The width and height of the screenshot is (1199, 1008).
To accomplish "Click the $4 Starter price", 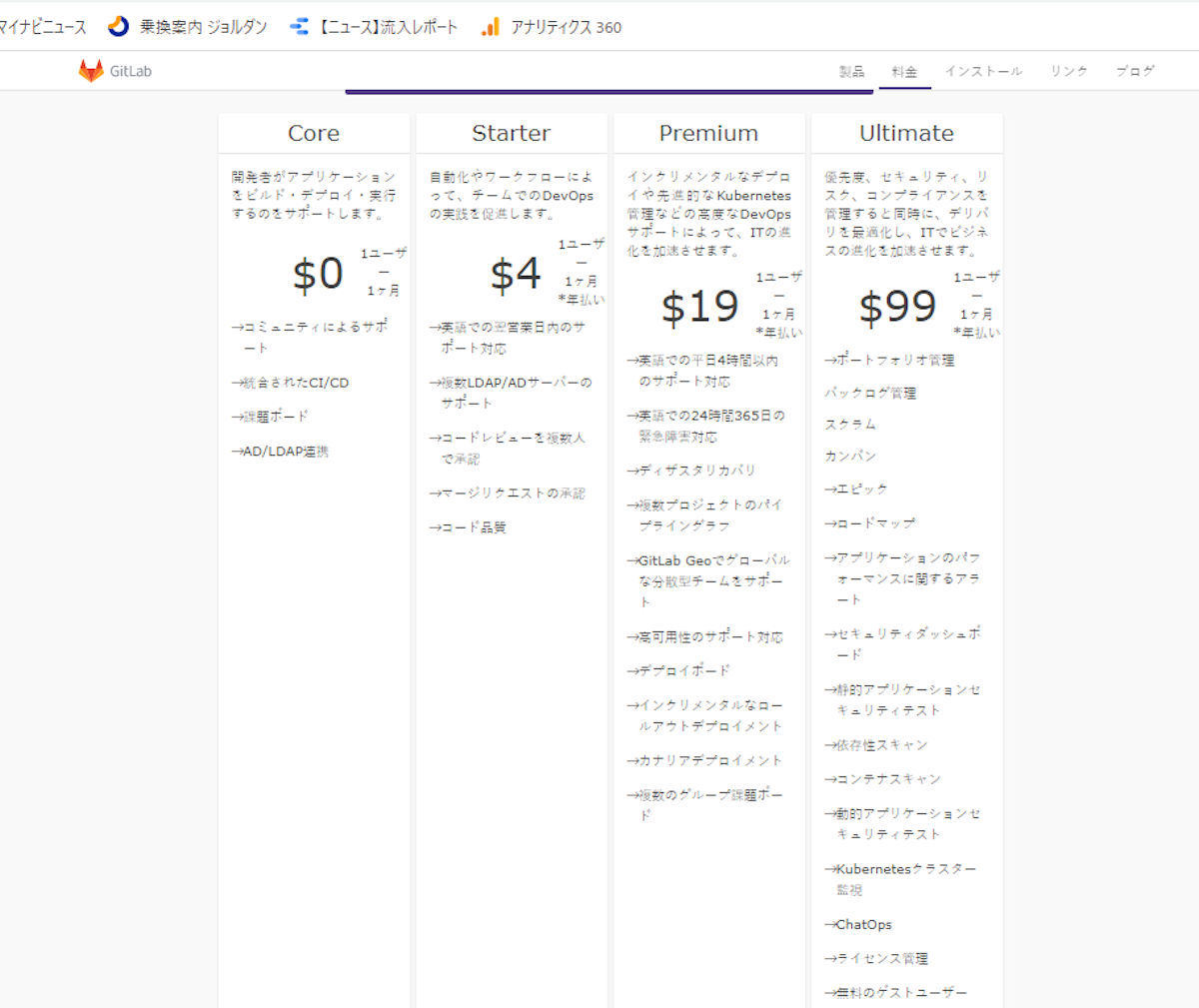I will point(516,274).
